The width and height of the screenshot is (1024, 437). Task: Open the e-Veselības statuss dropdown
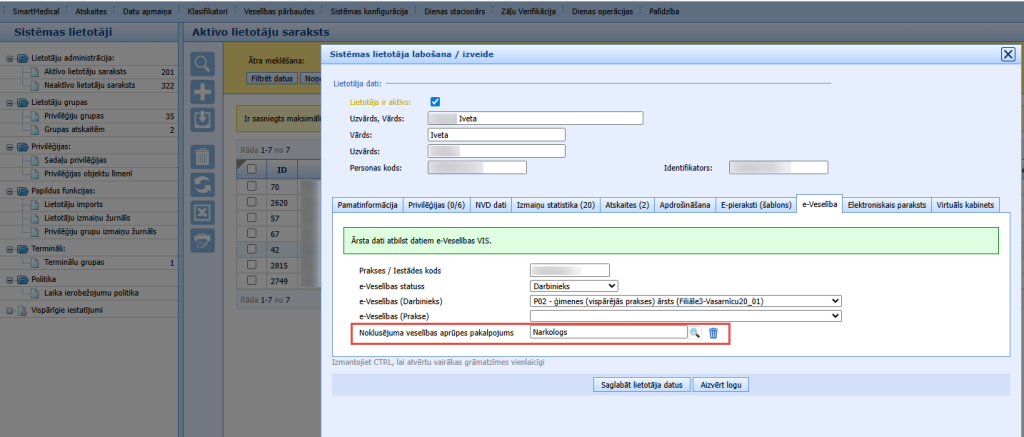573,285
